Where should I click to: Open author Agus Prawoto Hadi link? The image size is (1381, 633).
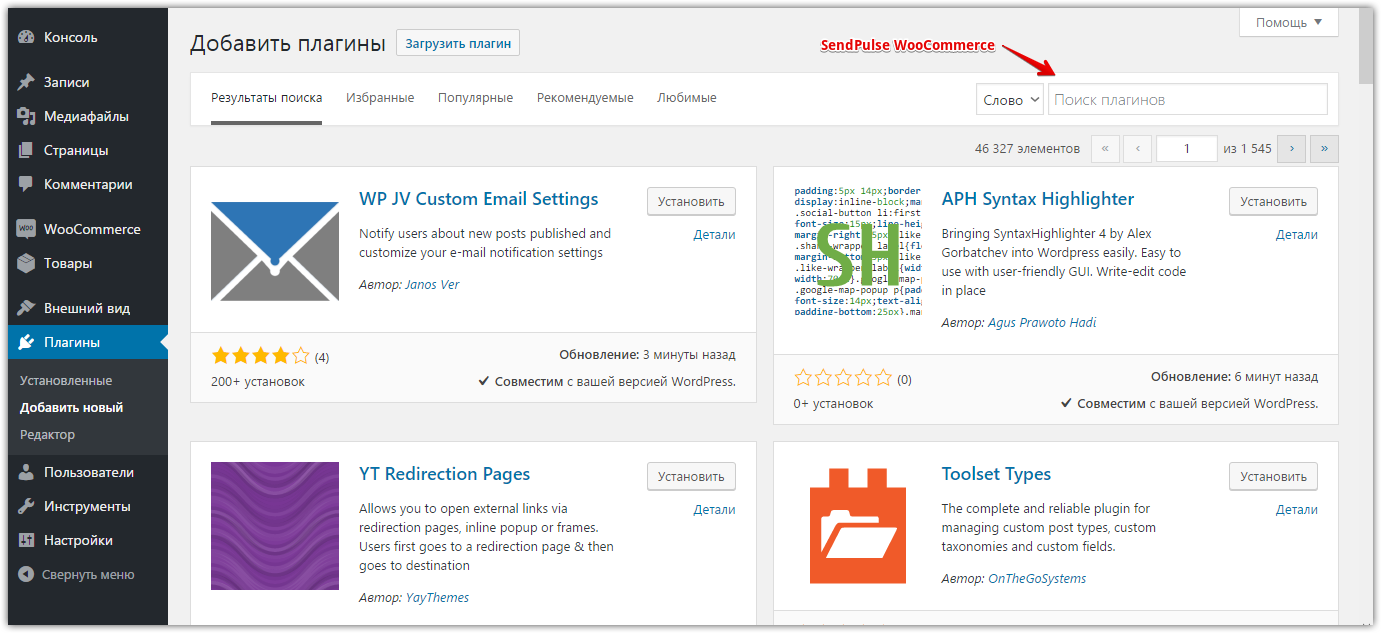pos(1042,323)
